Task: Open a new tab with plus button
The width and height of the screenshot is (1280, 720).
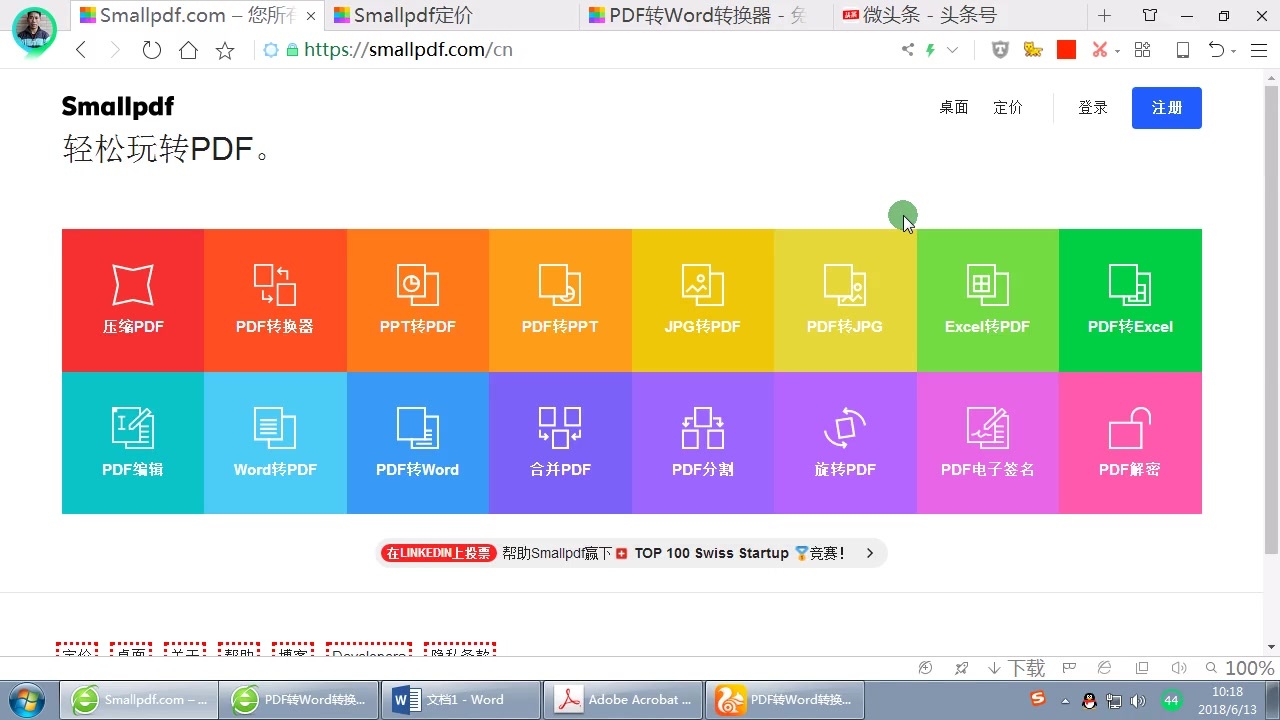Action: [x=1104, y=16]
